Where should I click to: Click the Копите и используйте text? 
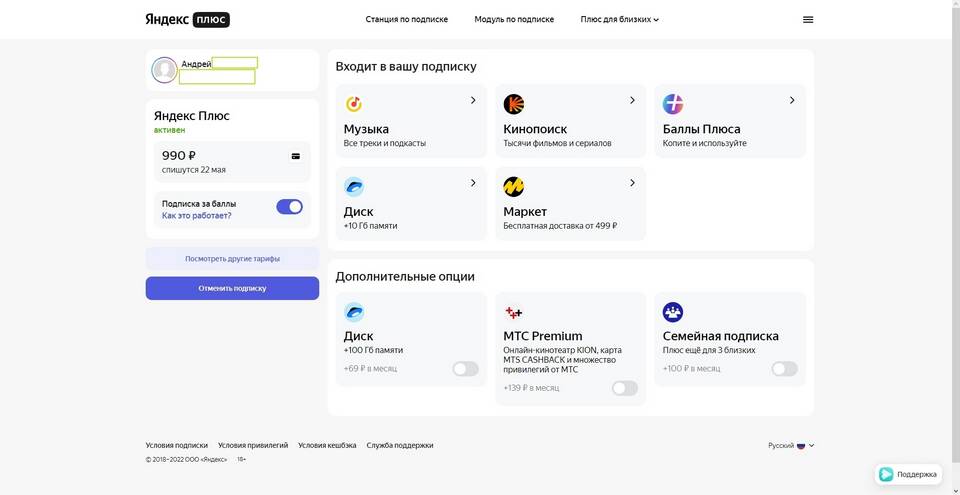(x=705, y=143)
